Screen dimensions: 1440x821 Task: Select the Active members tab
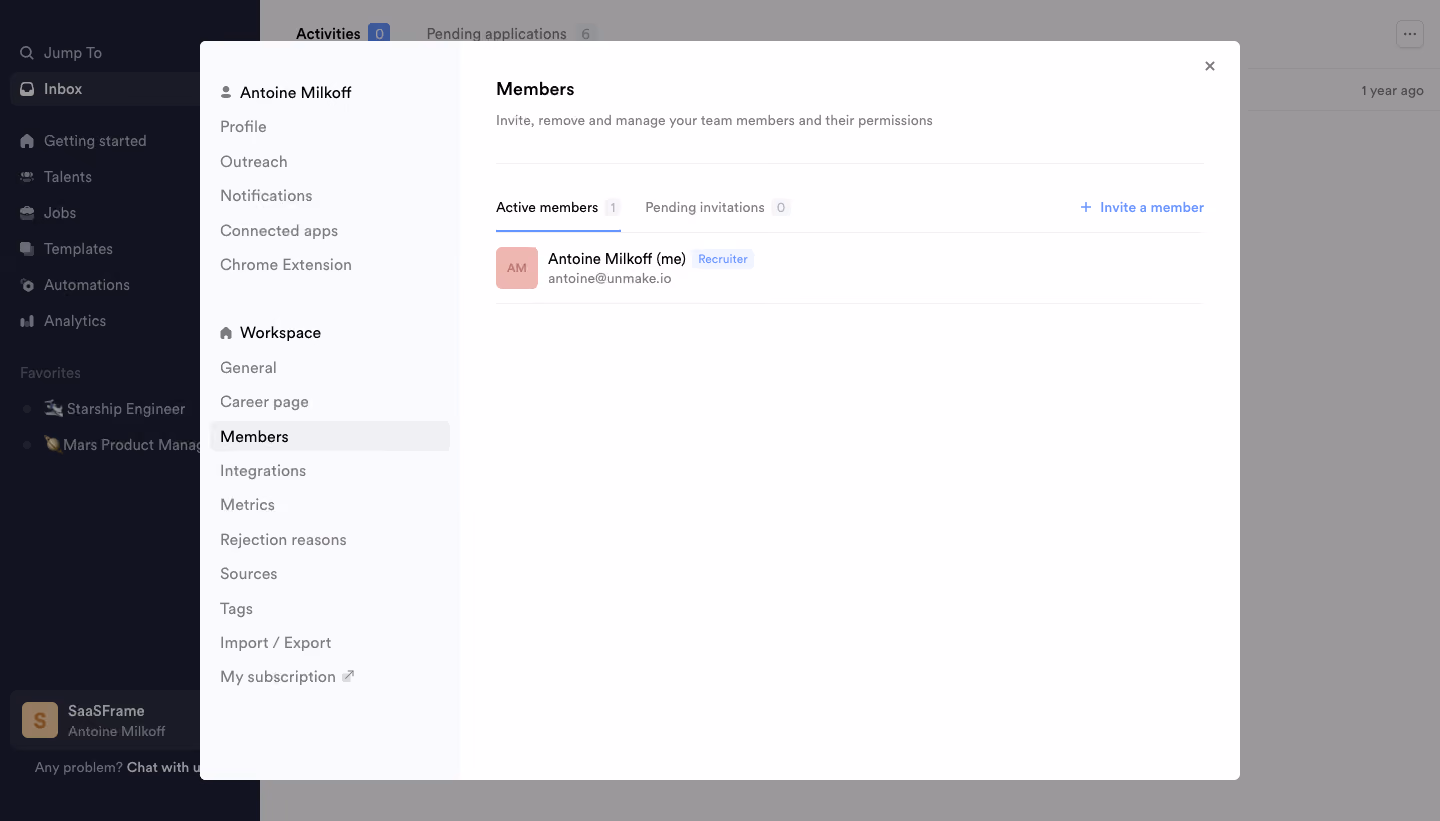558,208
